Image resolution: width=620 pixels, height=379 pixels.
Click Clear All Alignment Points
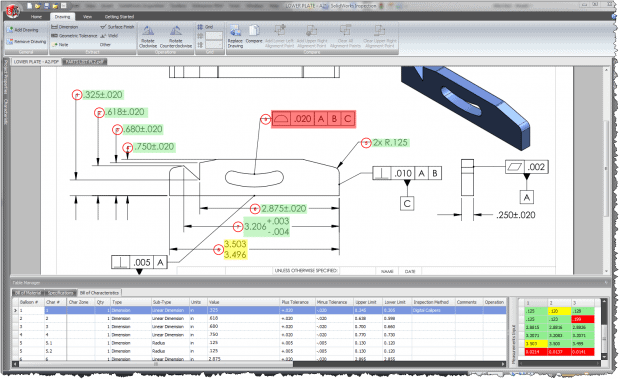click(x=345, y=36)
